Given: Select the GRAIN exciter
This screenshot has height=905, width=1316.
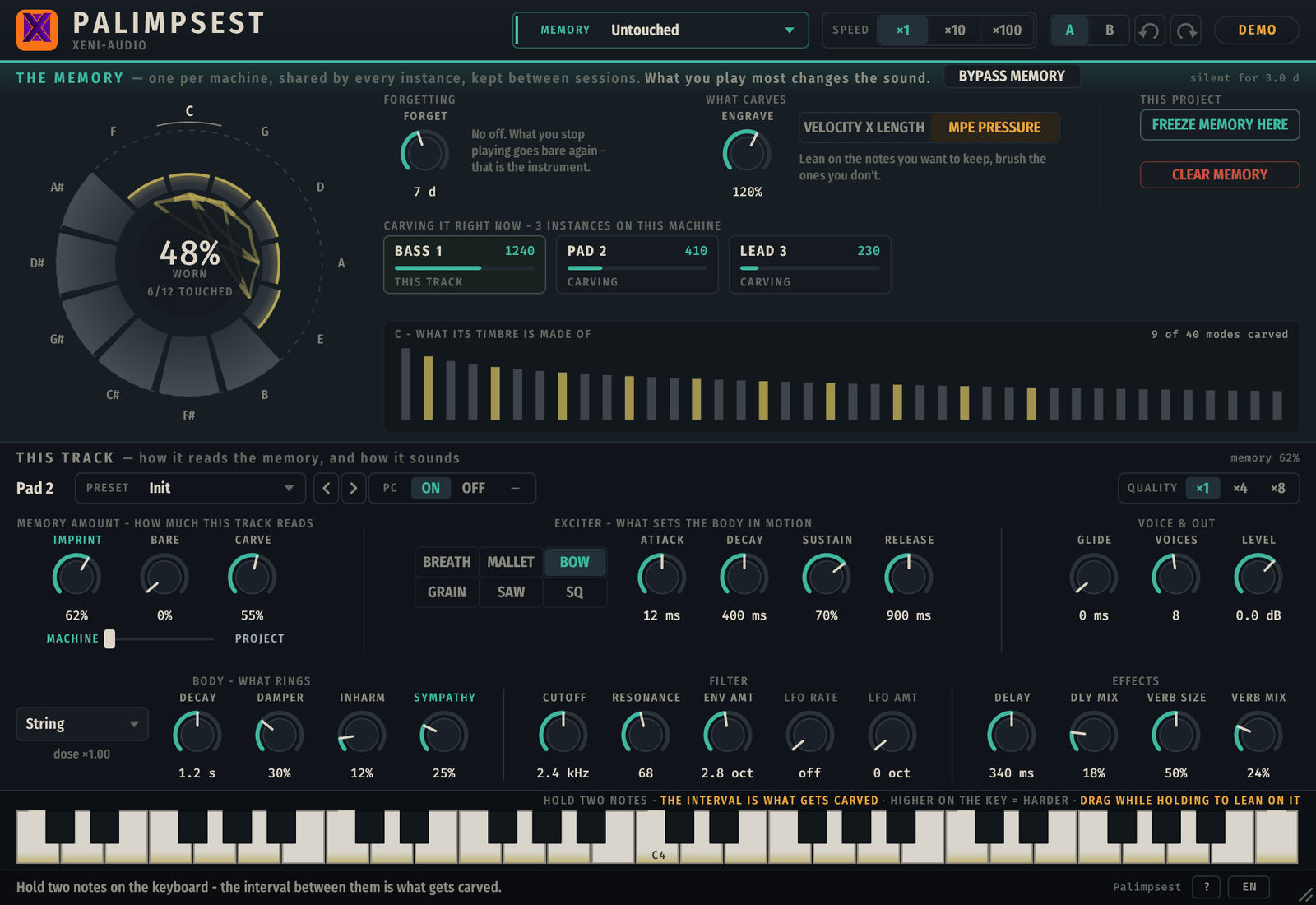Looking at the screenshot, I should pos(447,592).
